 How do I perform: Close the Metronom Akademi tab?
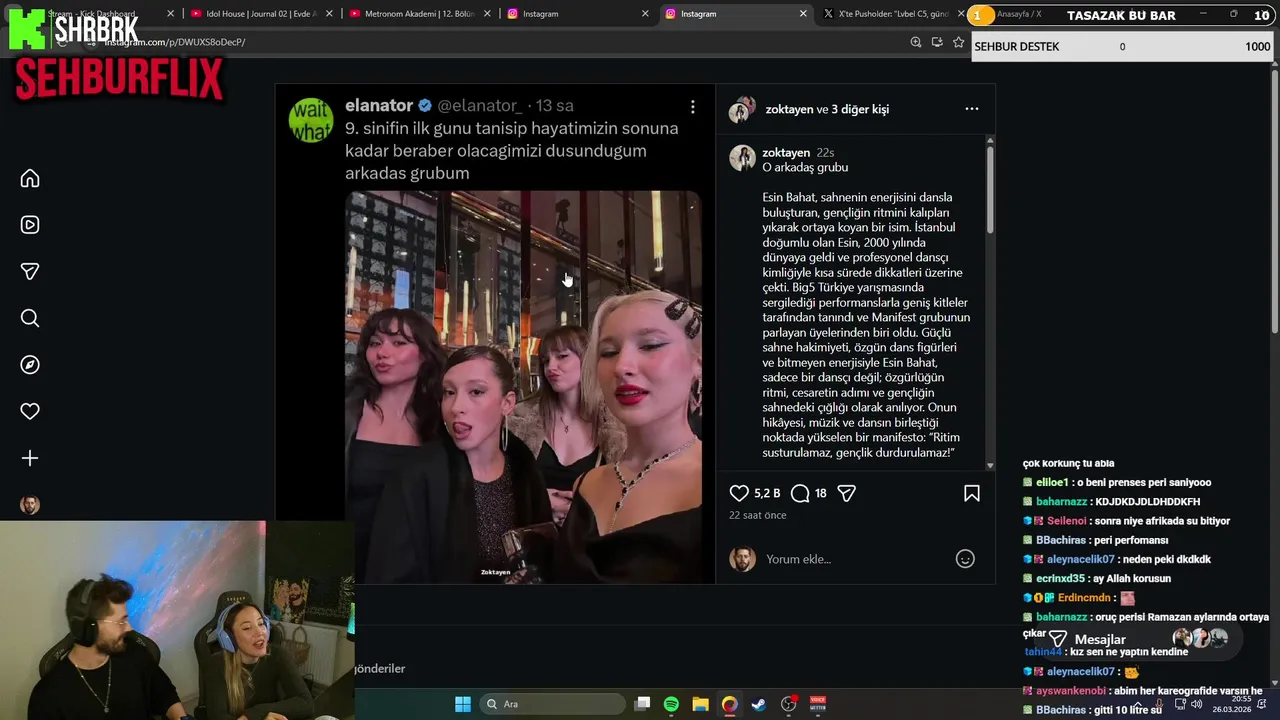[486, 14]
